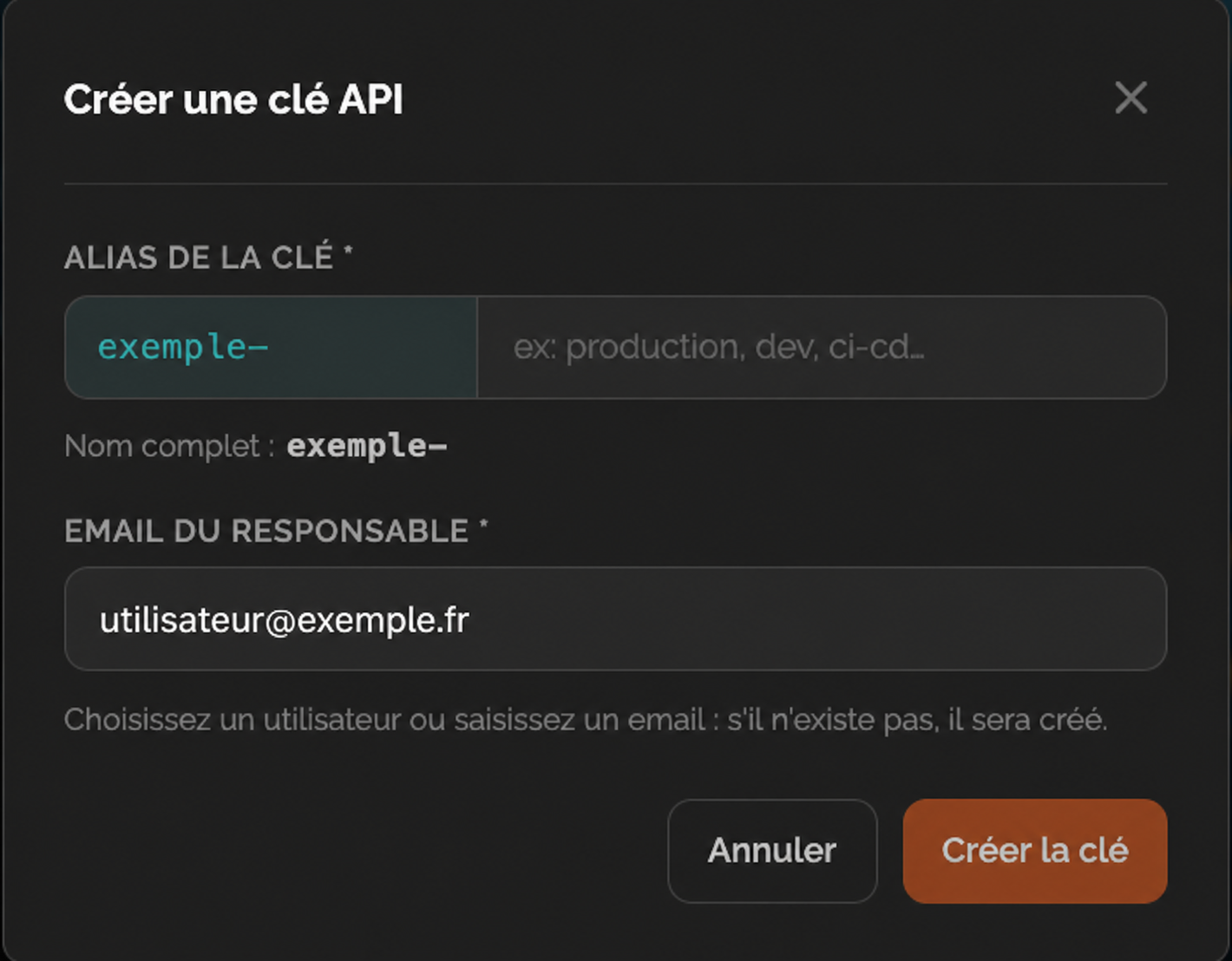
Task: Click the divider line under the dialog title
Action: coord(615,183)
